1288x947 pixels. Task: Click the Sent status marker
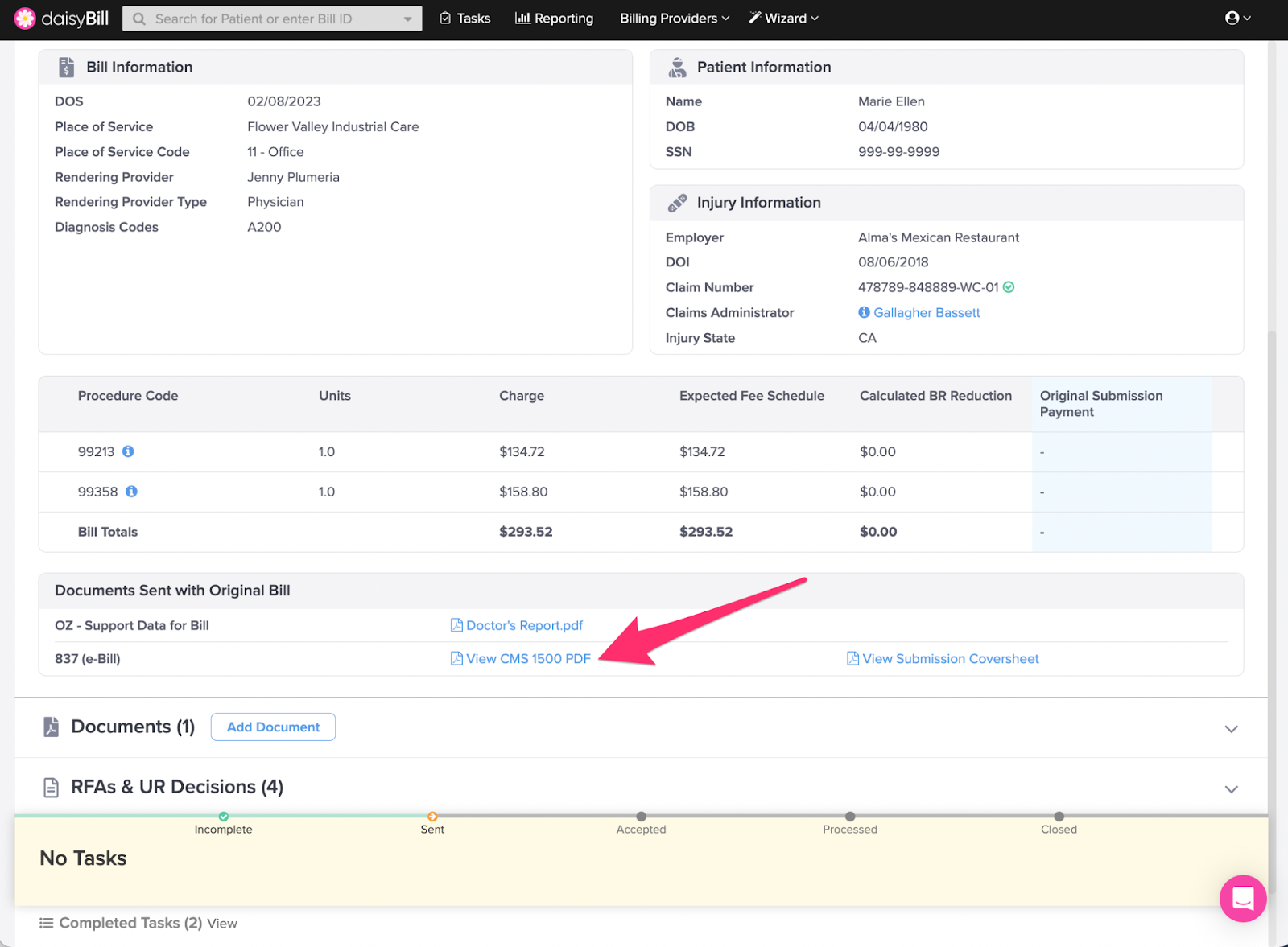pyautogui.click(x=432, y=817)
